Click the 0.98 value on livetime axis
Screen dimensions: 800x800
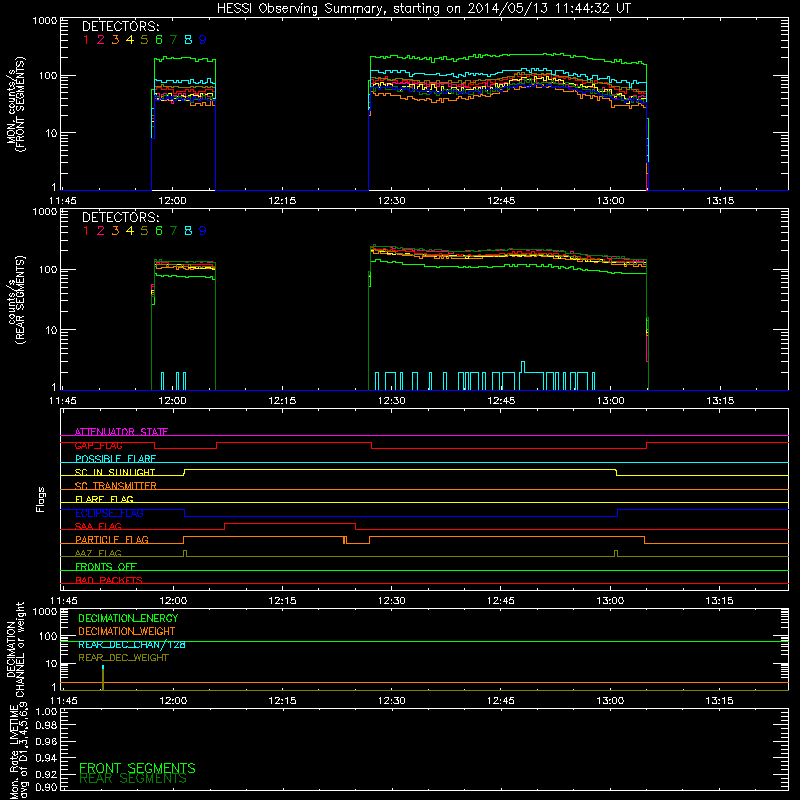click(x=47, y=725)
